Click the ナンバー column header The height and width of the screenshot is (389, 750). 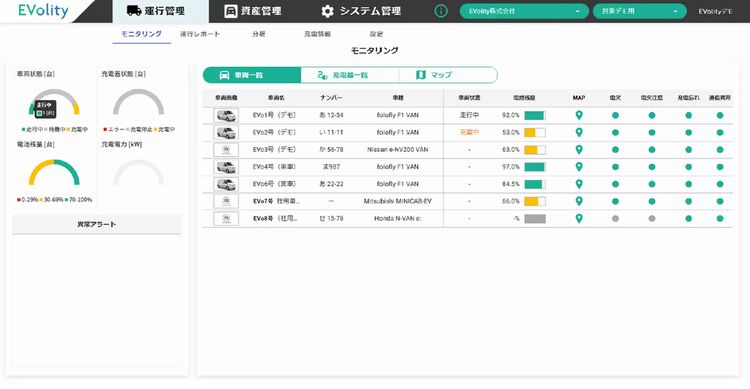331,98
